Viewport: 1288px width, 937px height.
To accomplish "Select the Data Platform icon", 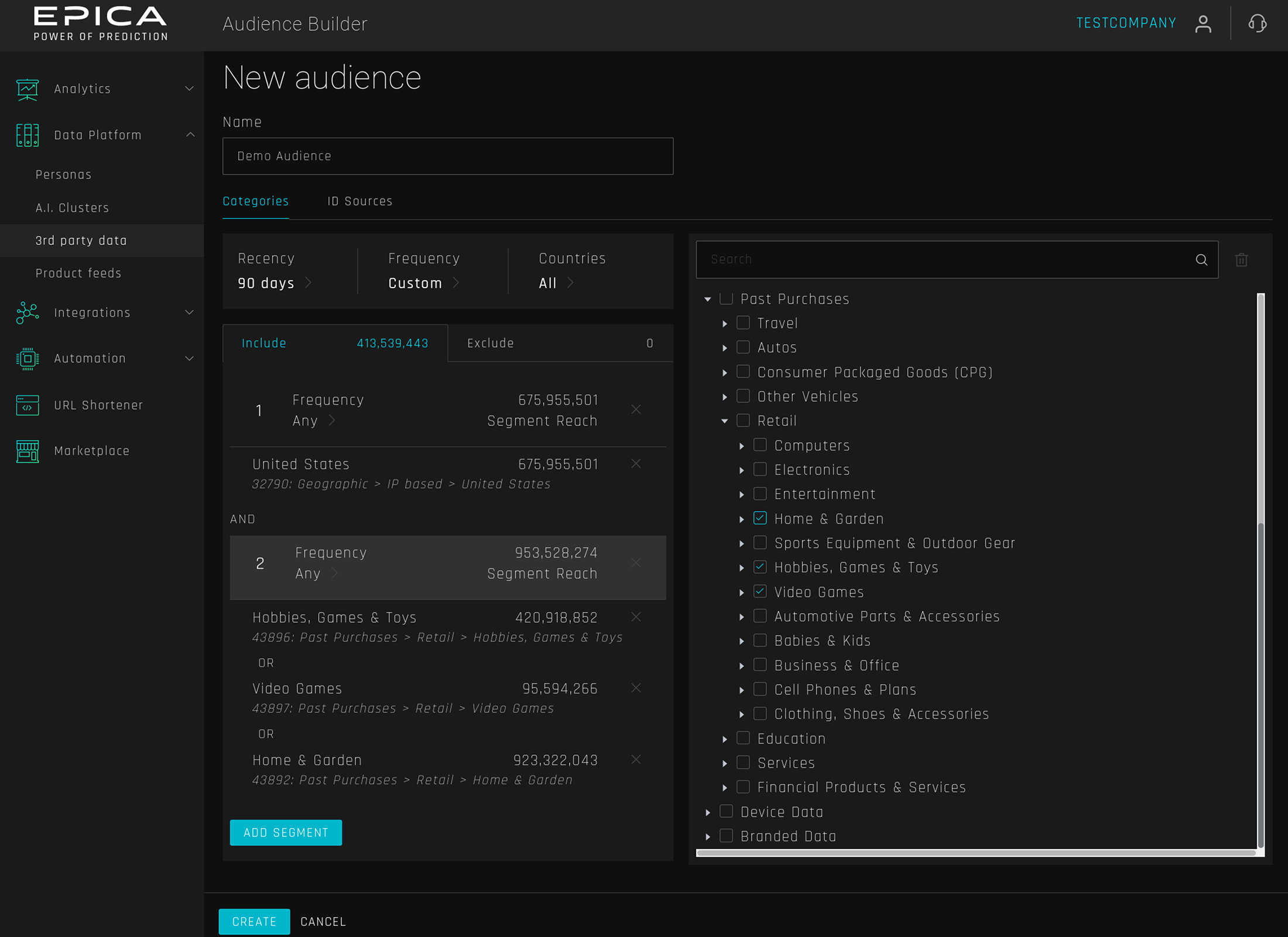I will pos(27,135).
